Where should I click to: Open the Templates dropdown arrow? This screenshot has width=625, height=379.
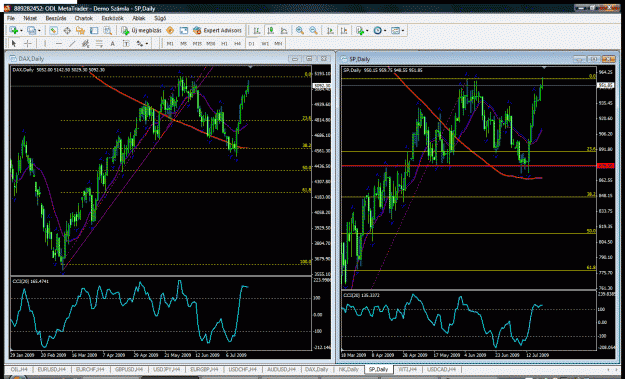[403, 31]
